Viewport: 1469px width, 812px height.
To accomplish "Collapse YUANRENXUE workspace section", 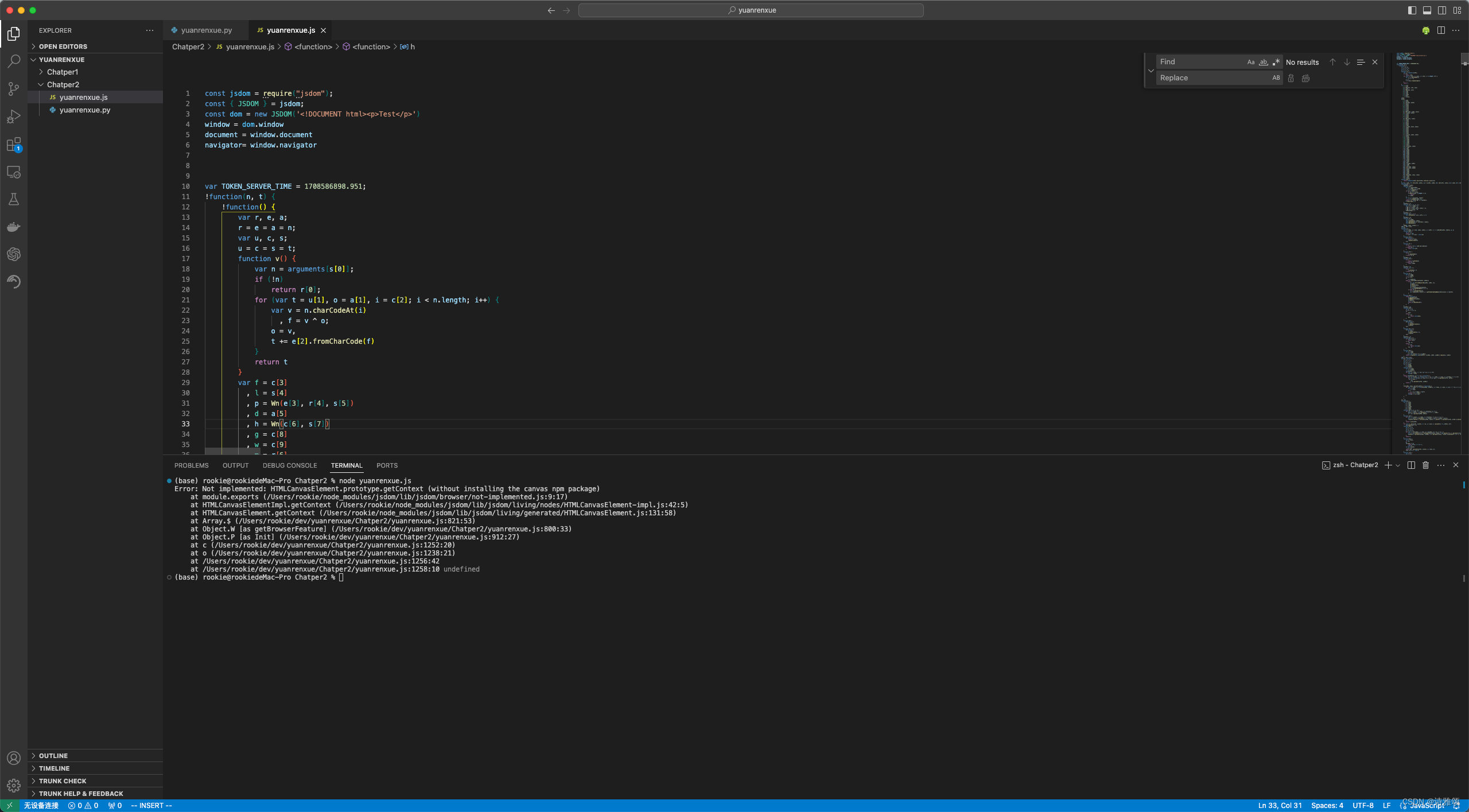I will (95, 60).
